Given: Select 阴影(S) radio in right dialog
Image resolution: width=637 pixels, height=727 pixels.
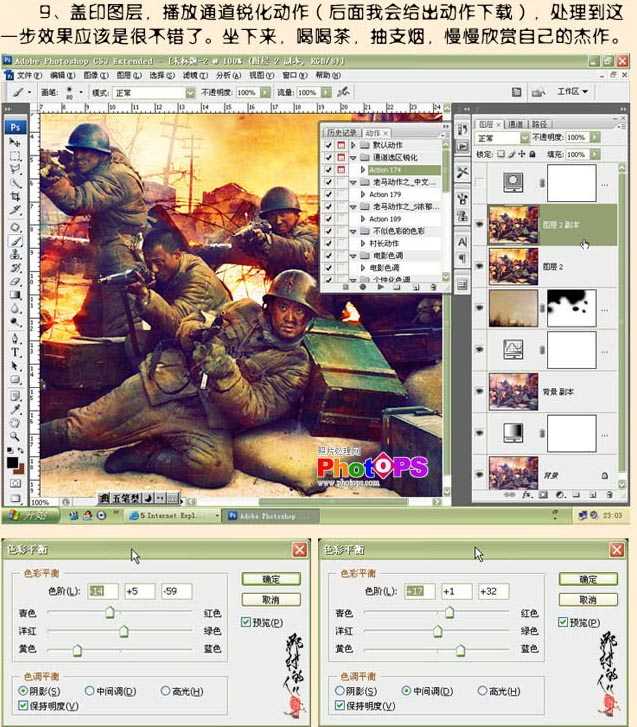Looking at the screenshot, I should tap(340, 691).
